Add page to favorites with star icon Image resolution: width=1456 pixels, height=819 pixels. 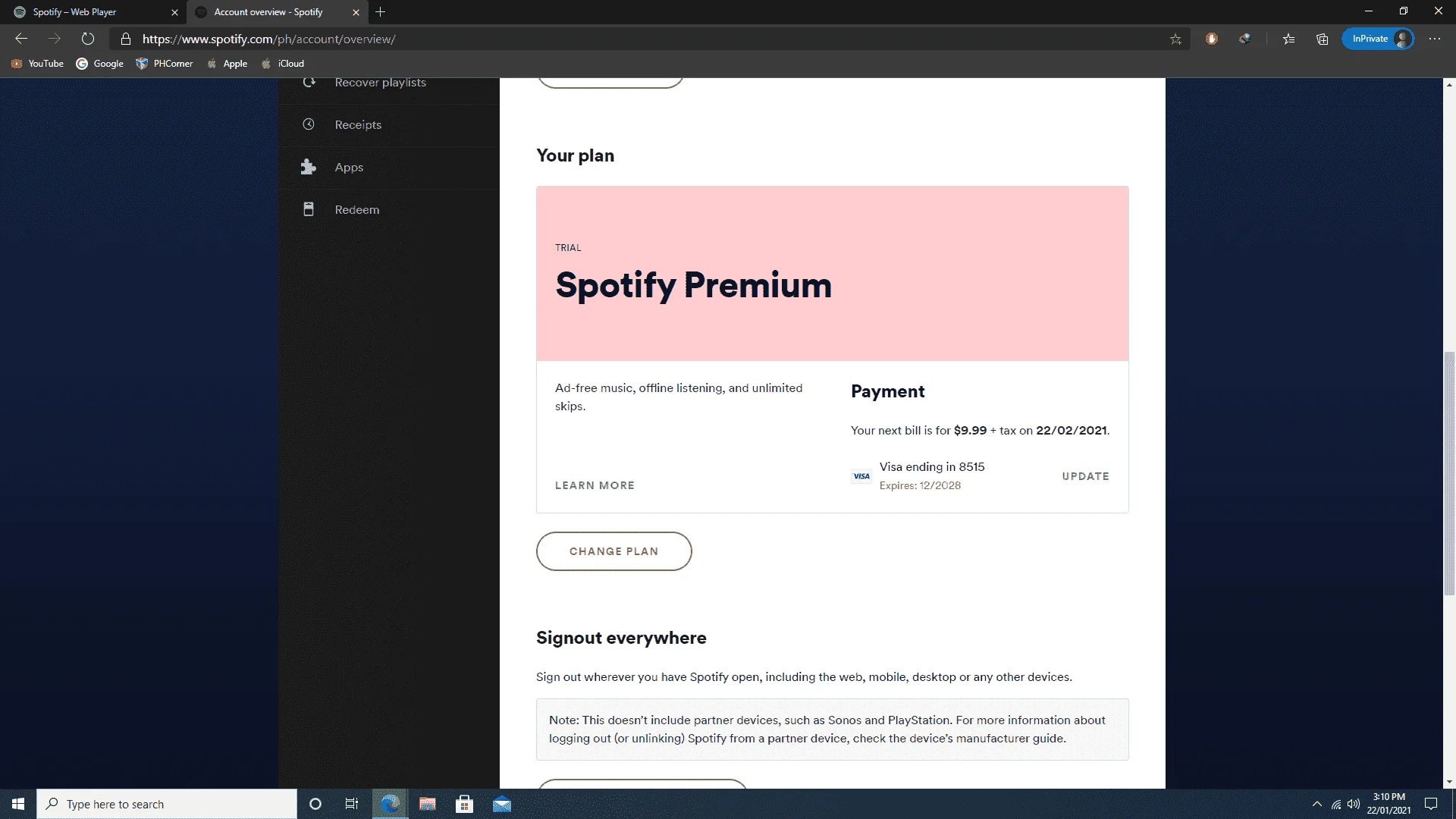1175,39
